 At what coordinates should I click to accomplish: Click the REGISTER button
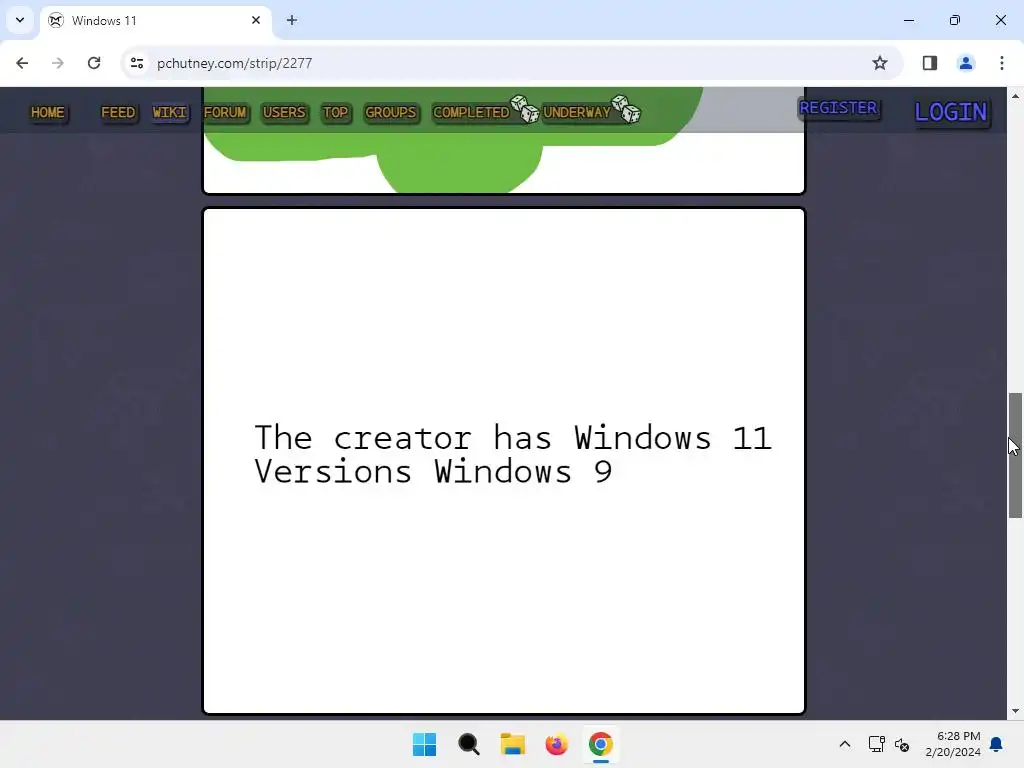[x=839, y=108]
